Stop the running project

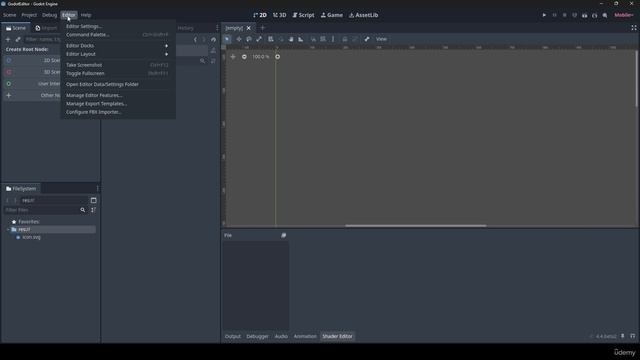[564, 15]
